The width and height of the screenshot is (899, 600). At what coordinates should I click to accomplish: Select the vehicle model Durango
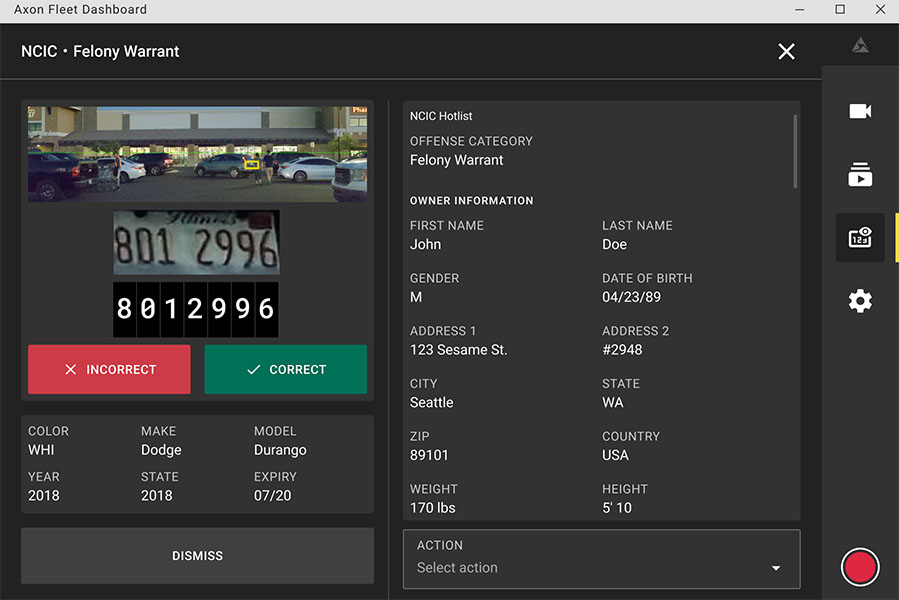click(x=280, y=450)
